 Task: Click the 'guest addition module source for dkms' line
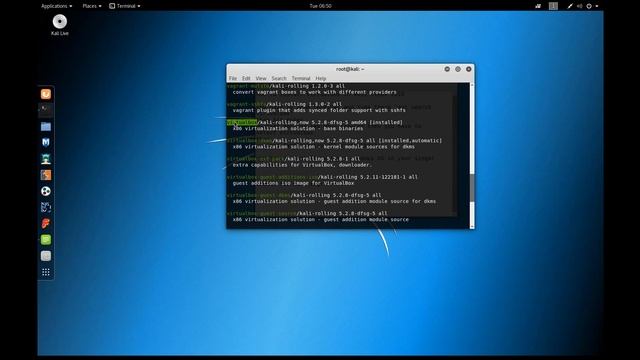(334, 201)
